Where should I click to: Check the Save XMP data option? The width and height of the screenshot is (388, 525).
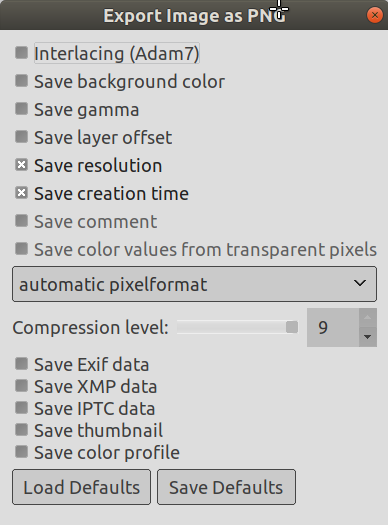pyautogui.click(x=21, y=386)
